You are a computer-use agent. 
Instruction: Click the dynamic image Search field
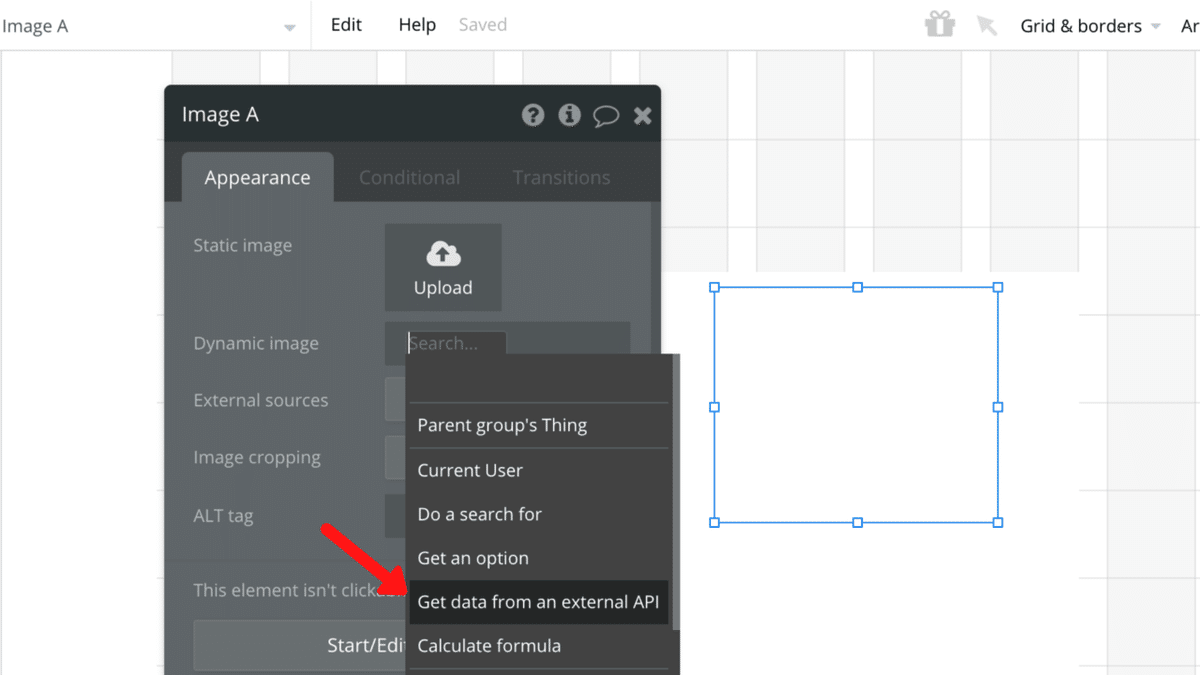coord(456,343)
